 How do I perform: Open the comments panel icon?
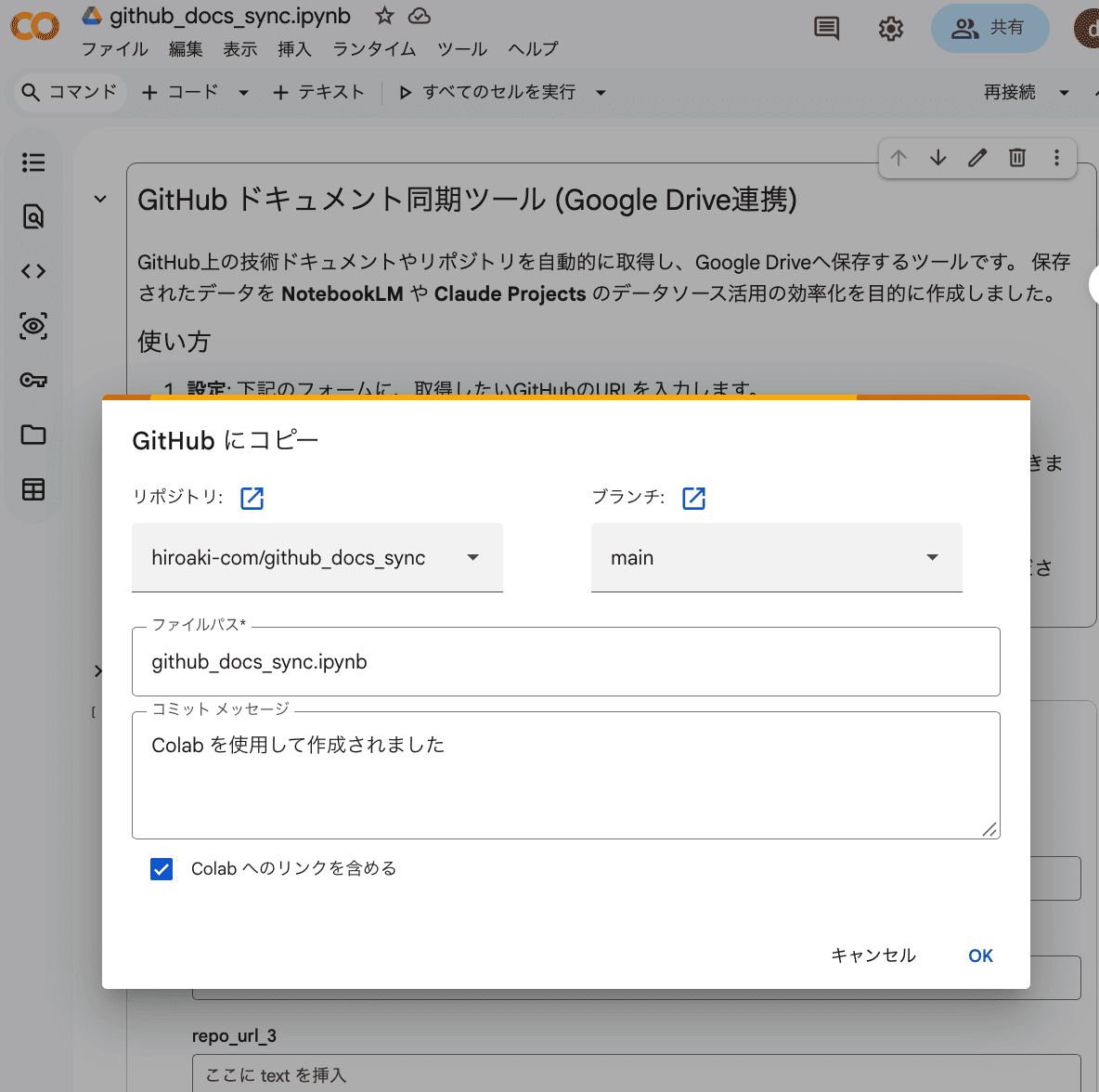825,29
